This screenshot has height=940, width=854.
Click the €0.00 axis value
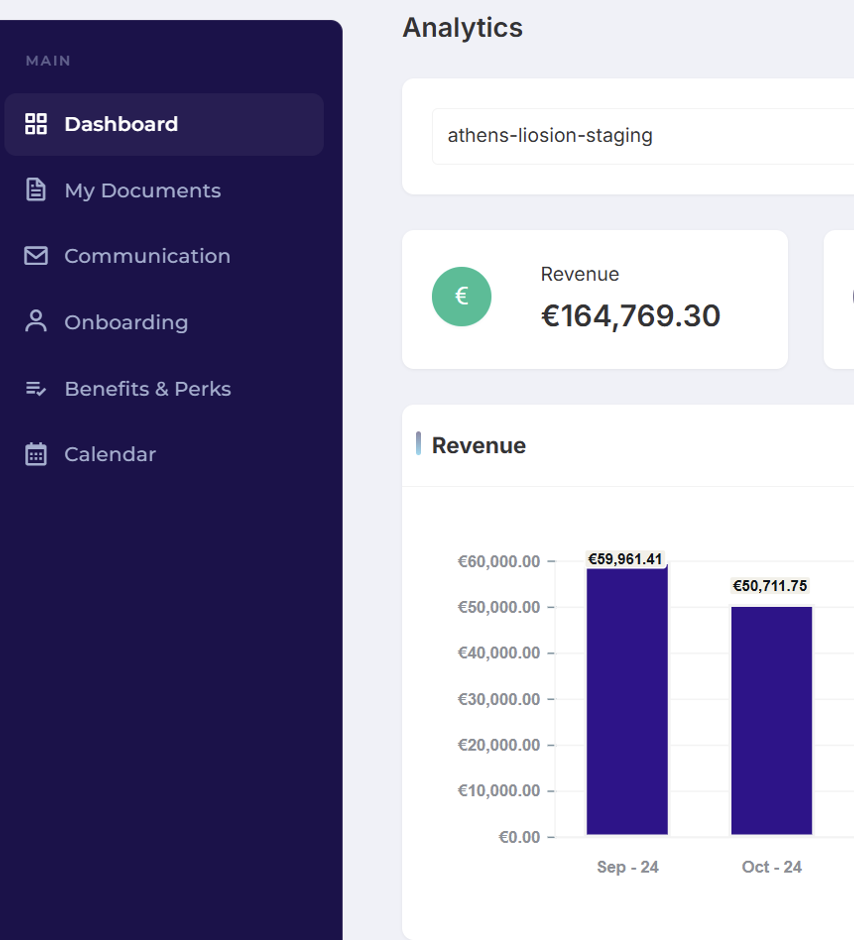pyautogui.click(x=519, y=837)
